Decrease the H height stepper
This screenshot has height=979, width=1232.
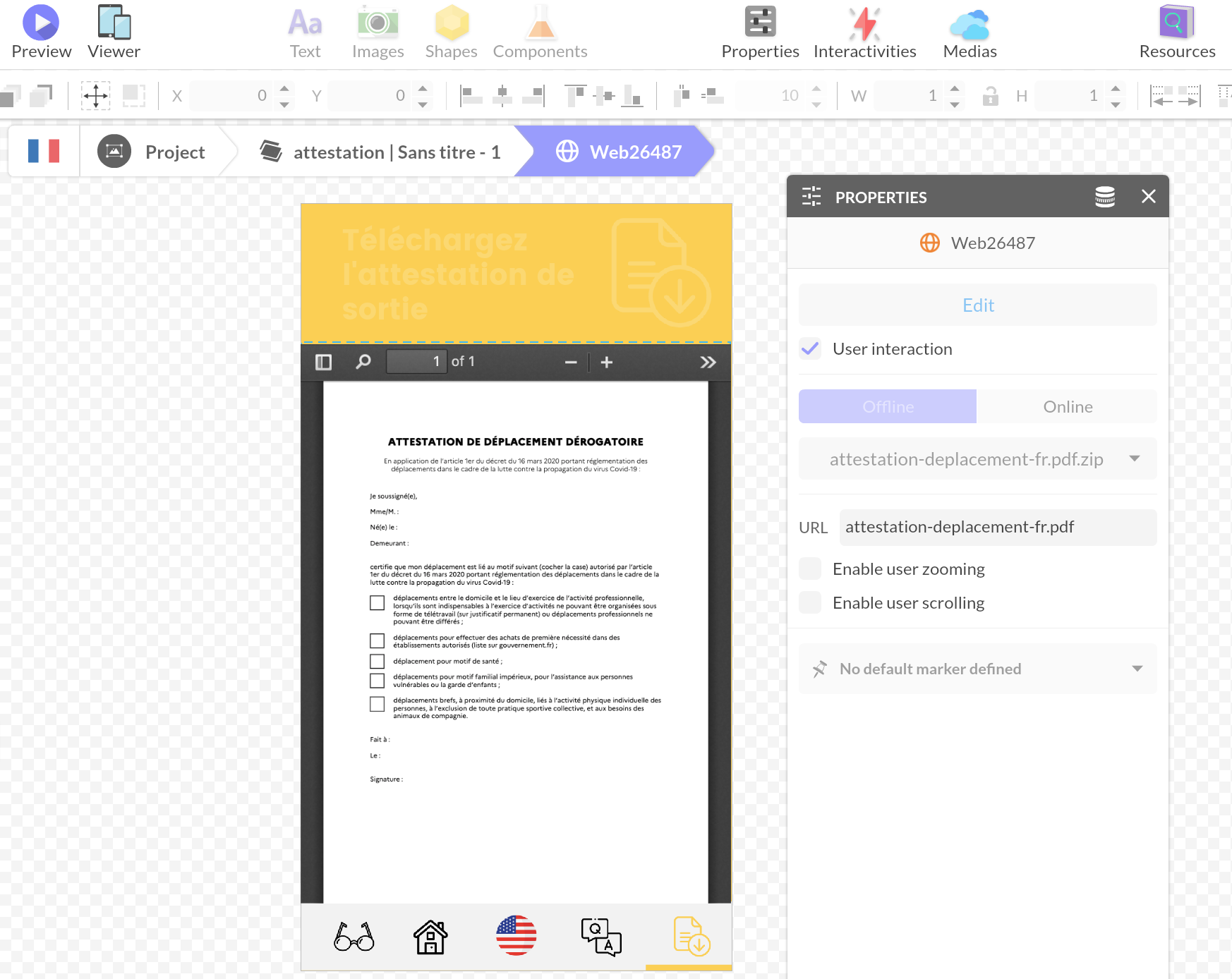click(x=1115, y=104)
